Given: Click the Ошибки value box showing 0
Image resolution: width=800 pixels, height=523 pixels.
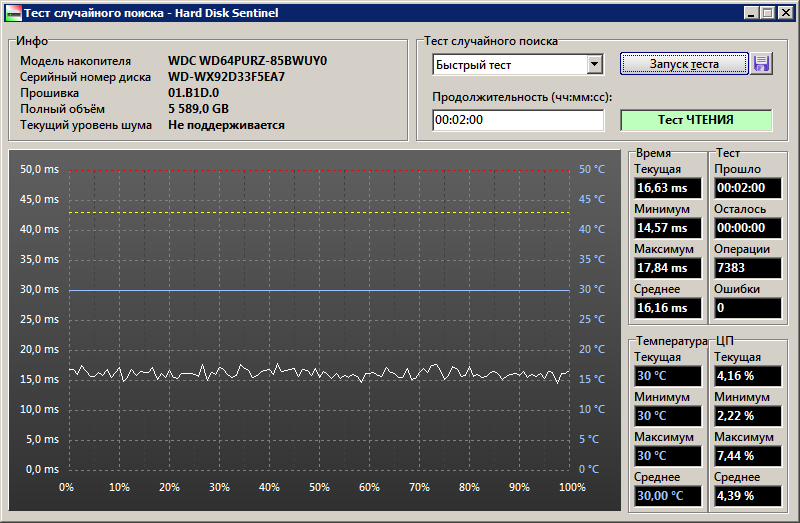Looking at the screenshot, I should [x=747, y=308].
